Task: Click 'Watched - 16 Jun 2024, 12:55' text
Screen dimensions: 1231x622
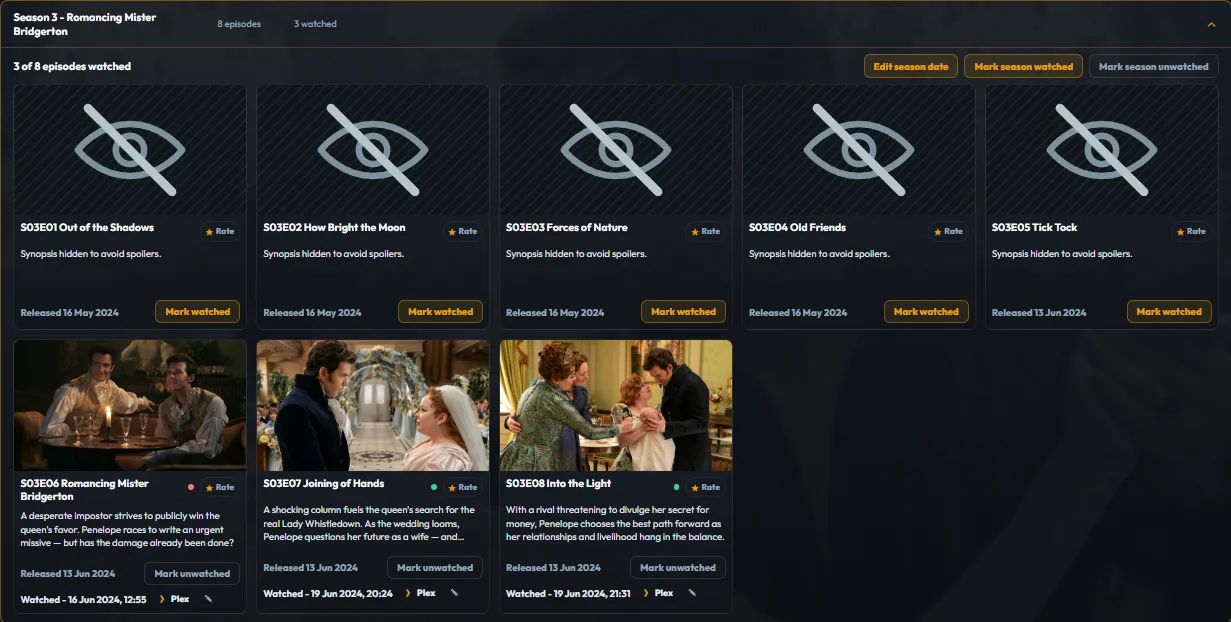Action: 83,599
